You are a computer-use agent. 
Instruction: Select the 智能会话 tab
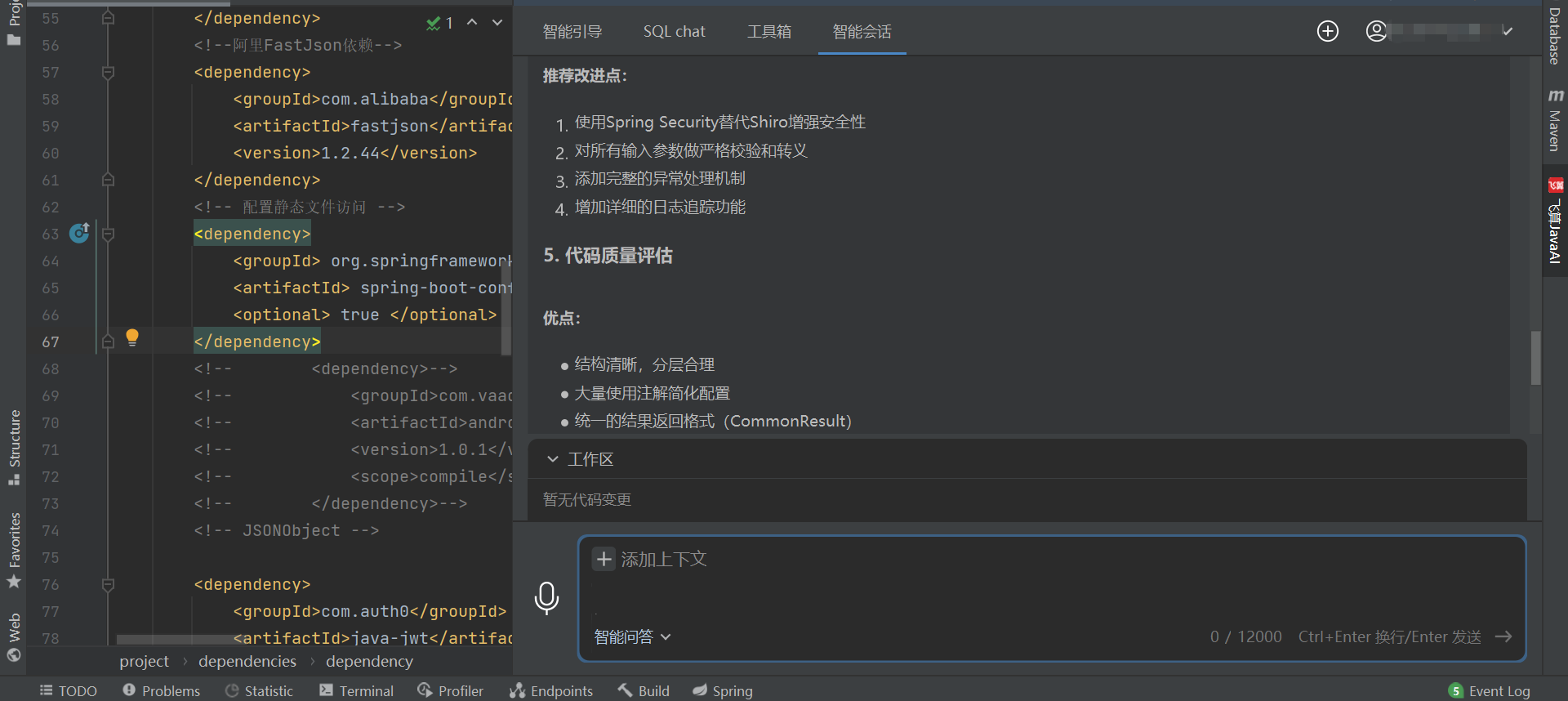(862, 31)
